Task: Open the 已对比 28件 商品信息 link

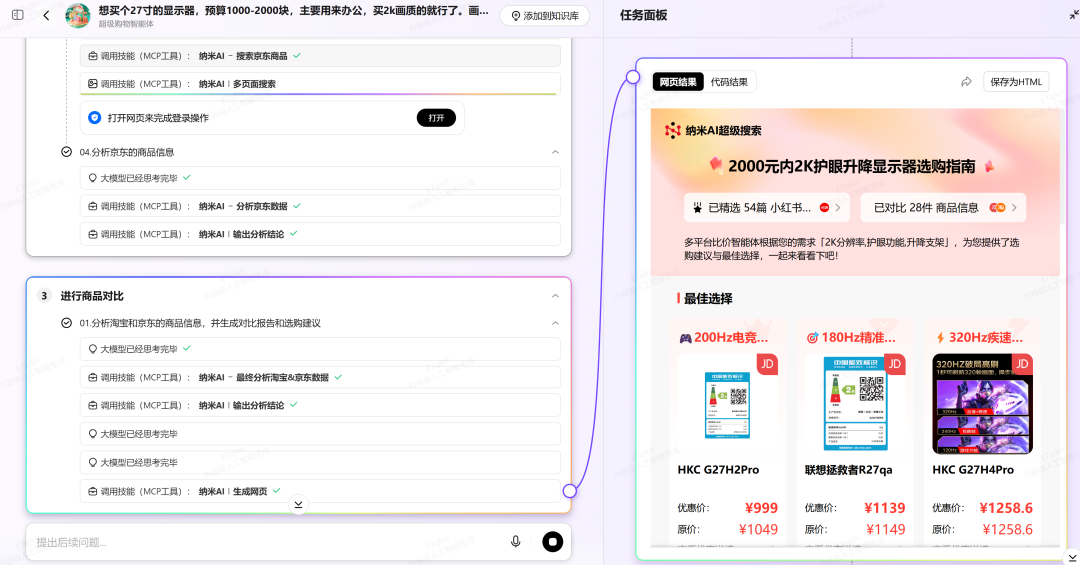Action: coord(944,208)
